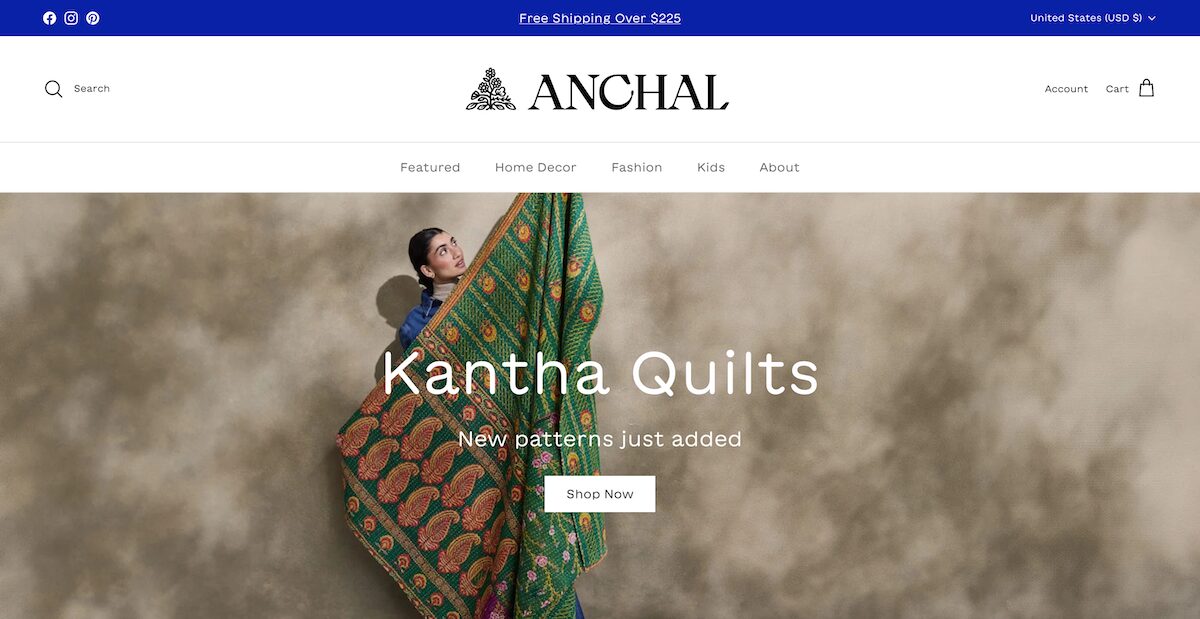This screenshot has width=1200, height=619.
Task: Click the Shop Now button
Action: [x=600, y=494]
